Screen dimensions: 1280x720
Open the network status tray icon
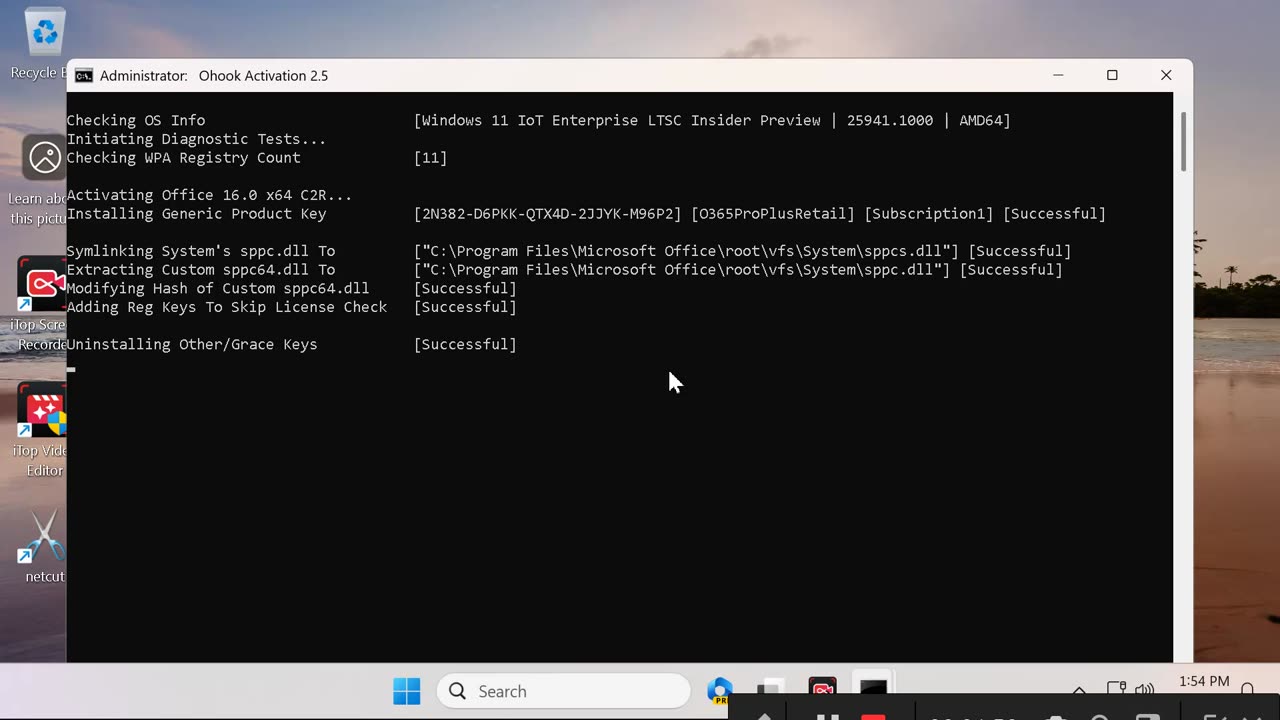click(x=1117, y=689)
